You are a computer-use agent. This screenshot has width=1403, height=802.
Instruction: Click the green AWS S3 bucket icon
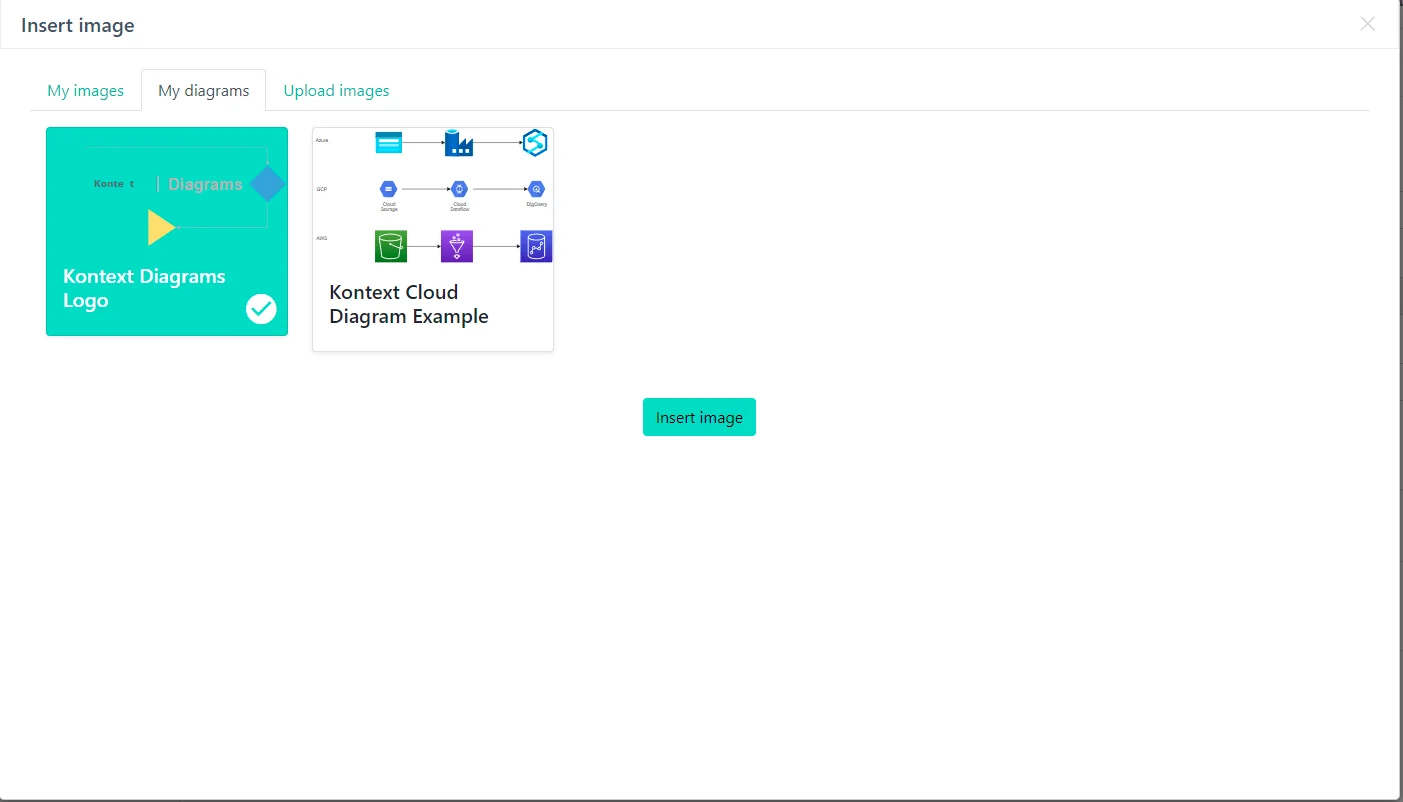[x=390, y=246]
